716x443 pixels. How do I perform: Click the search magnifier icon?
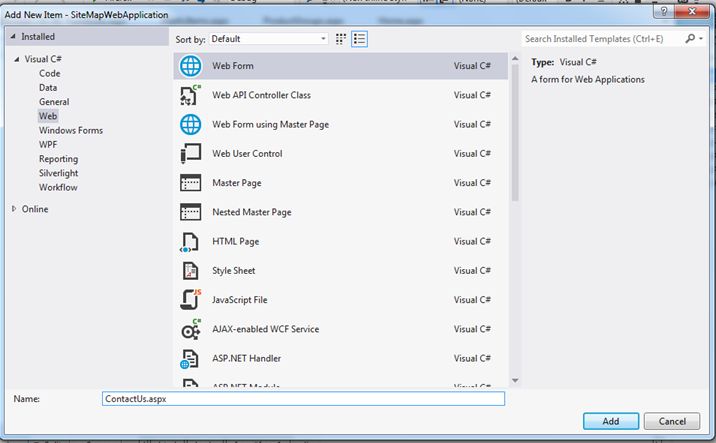pyautogui.click(x=690, y=39)
